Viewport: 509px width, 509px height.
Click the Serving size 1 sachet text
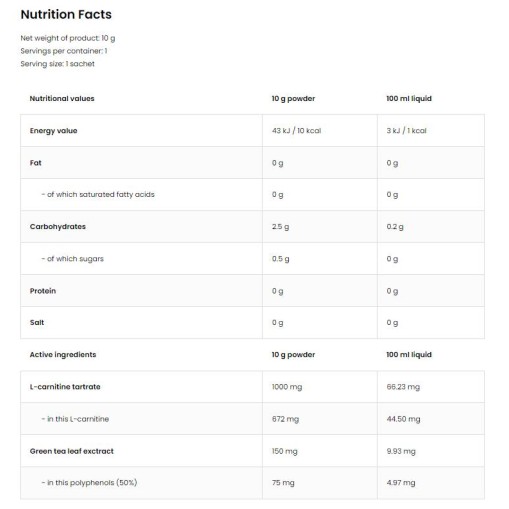tap(57, 64)
